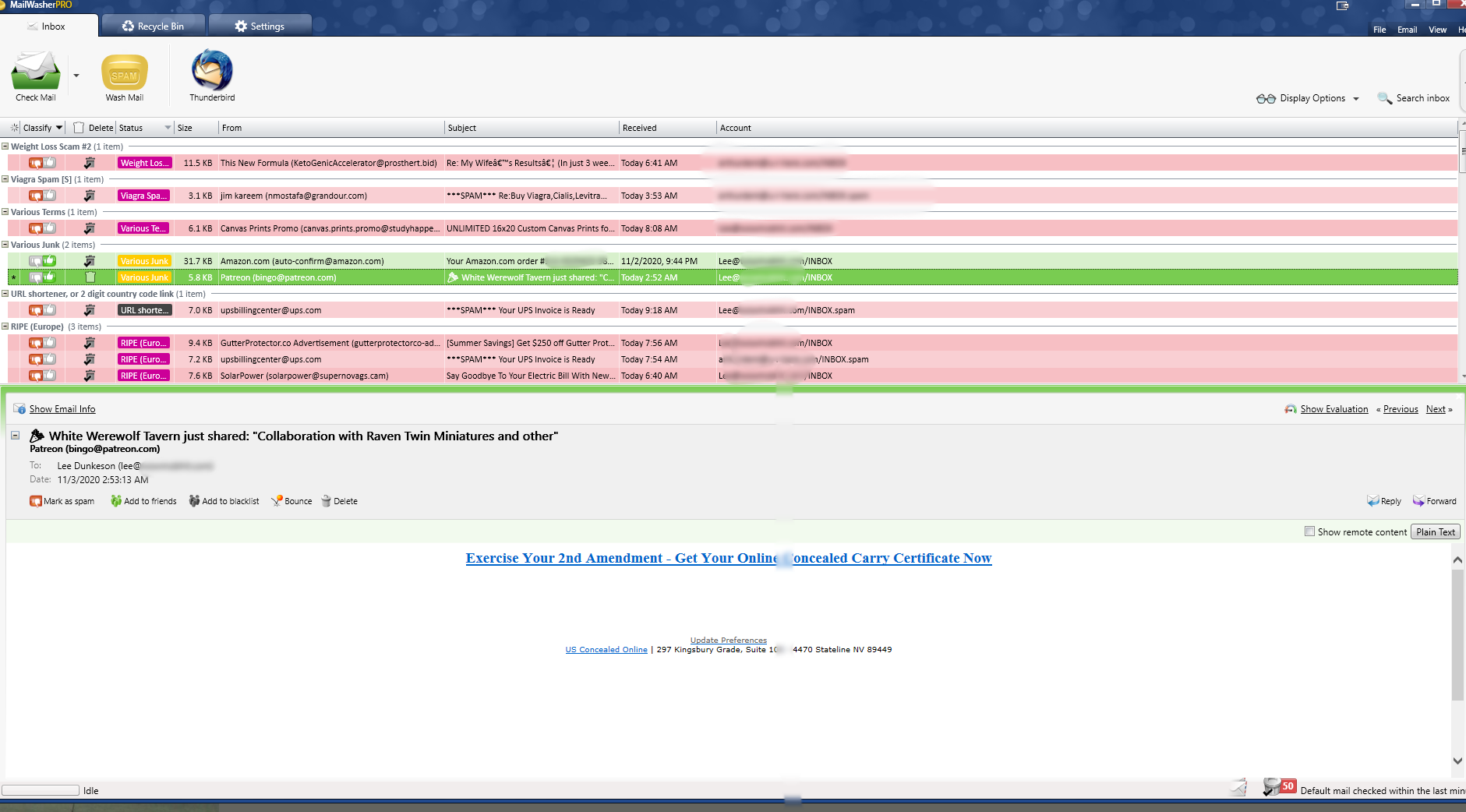Open the Status column filter dropdown
1466x812 pixels.
(x=168, y=128)
